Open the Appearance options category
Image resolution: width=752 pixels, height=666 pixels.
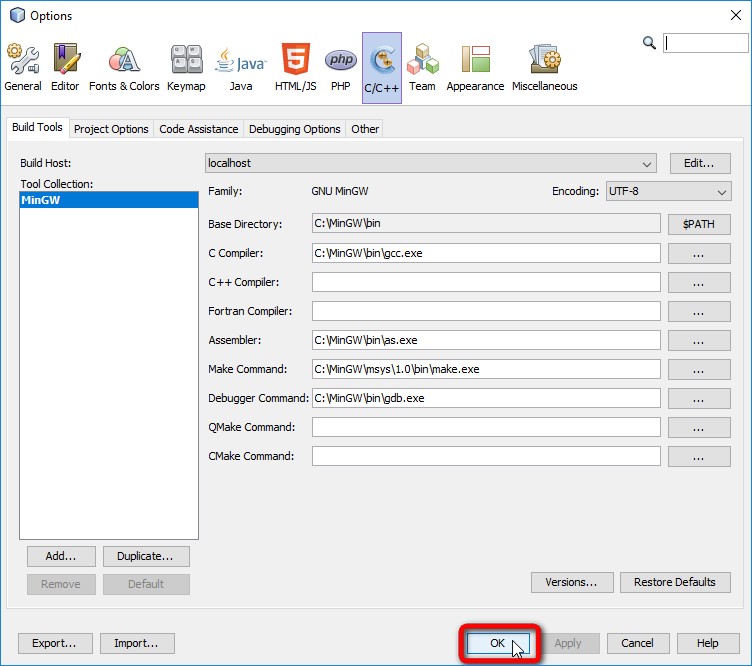(475, 68)
